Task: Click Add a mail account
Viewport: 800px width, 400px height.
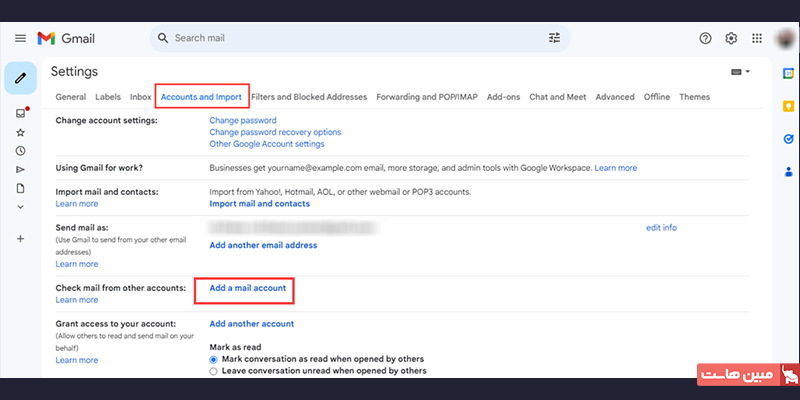Action: coord(248,288)
